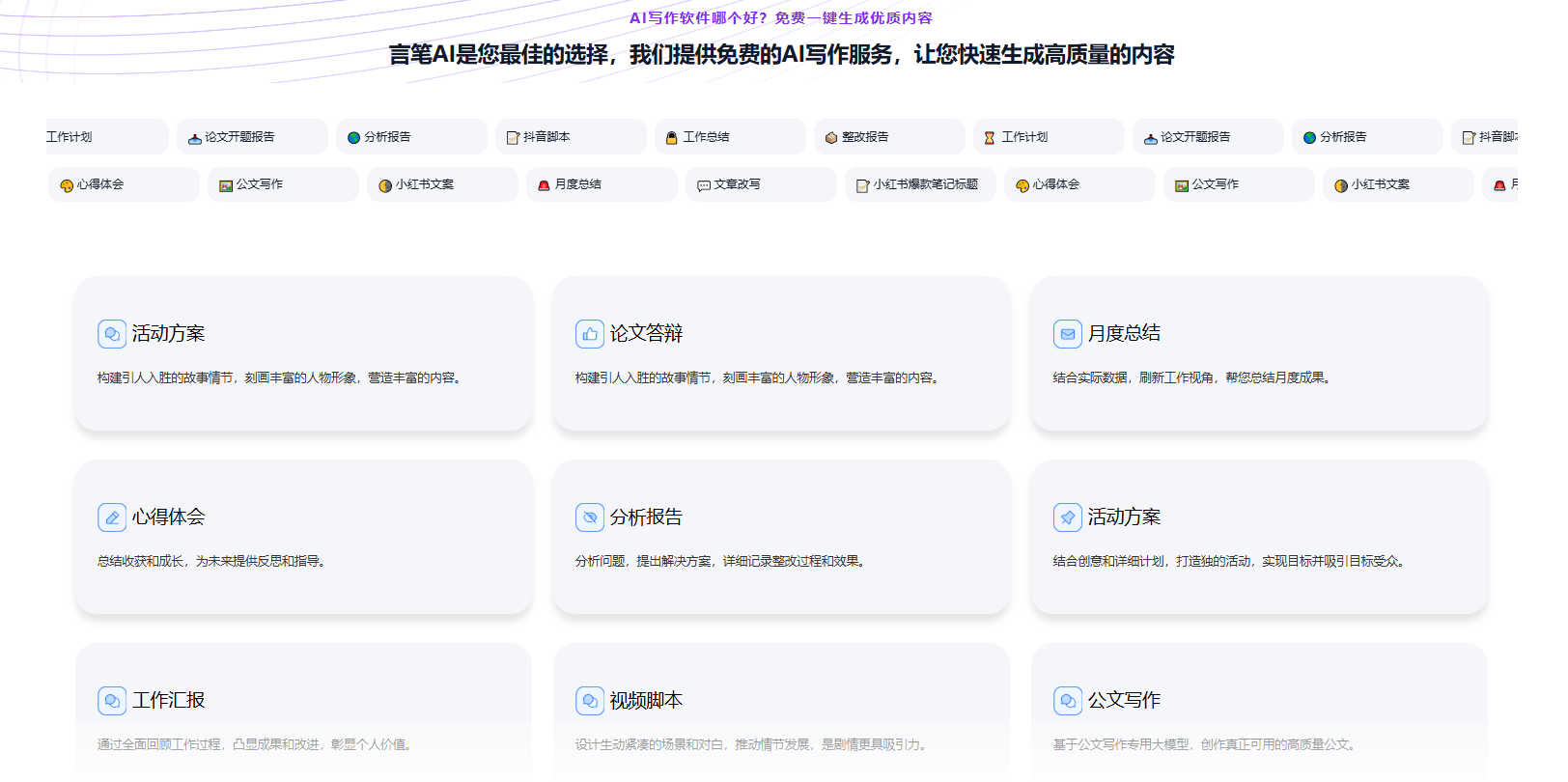
Task: Choose the 工作总结 tag
Action: pos(729,137)
